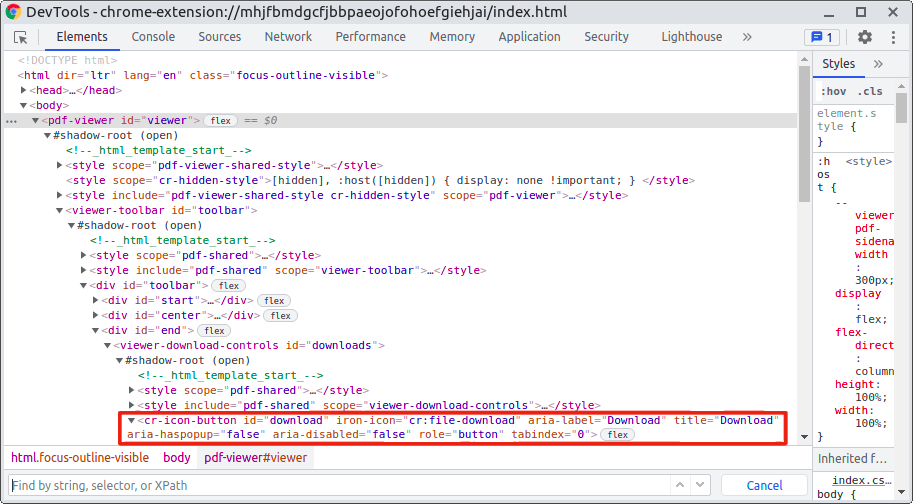Open the Lighthouse tab
The image size is (913, 504).
click(x=692, y=37)
